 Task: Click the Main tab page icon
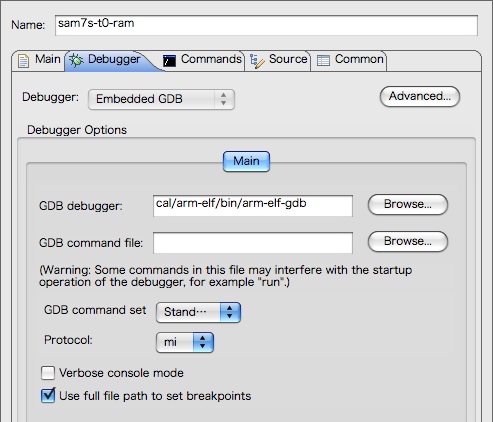tap(23, 61)
